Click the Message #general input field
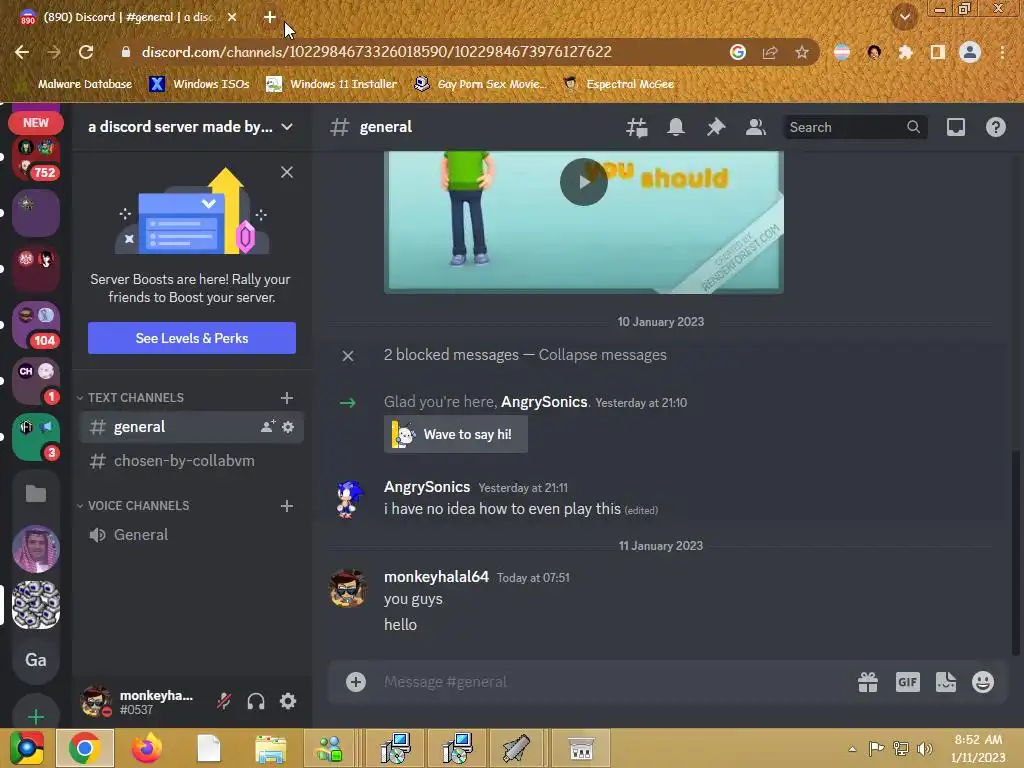 614,682
